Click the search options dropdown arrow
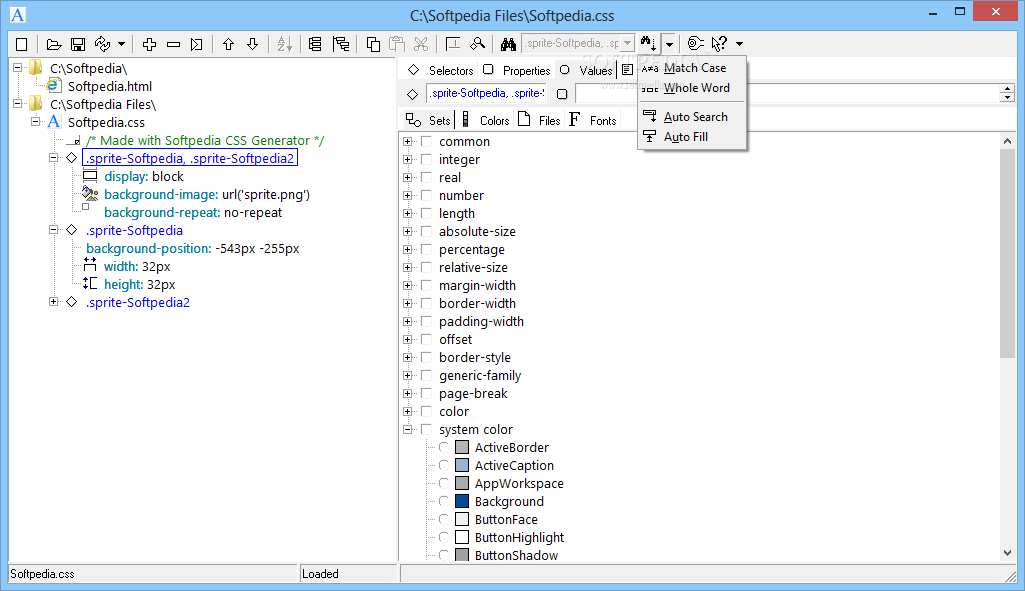This screenshot has width=1025, height=591. click(x=669, y=44)
